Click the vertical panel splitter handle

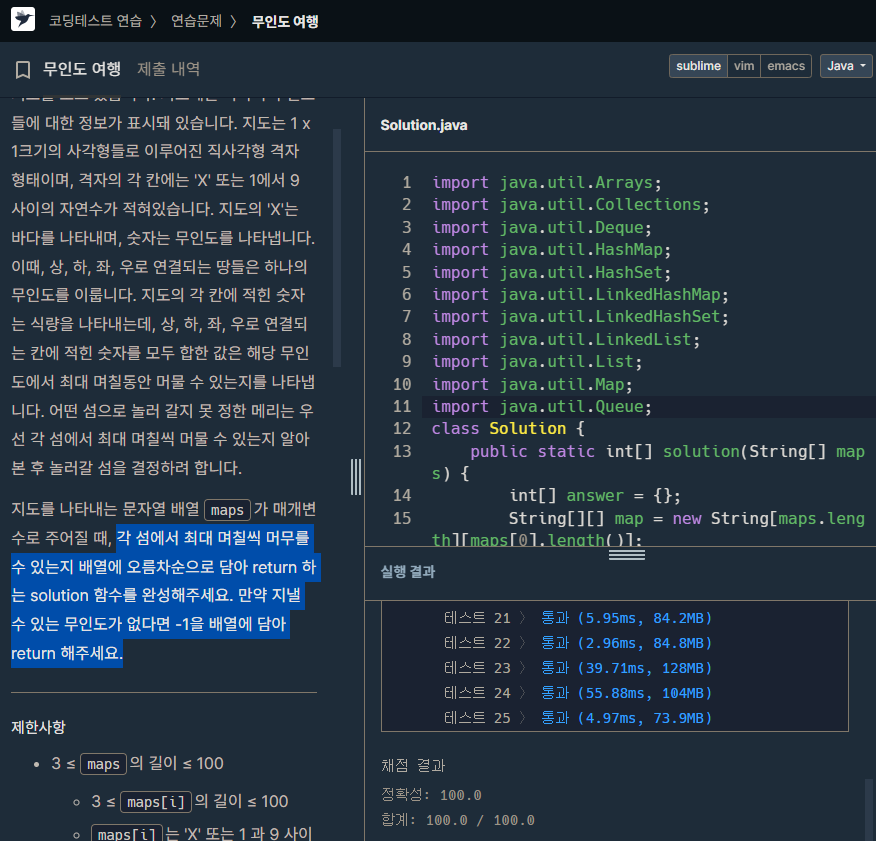pos(356,477)
